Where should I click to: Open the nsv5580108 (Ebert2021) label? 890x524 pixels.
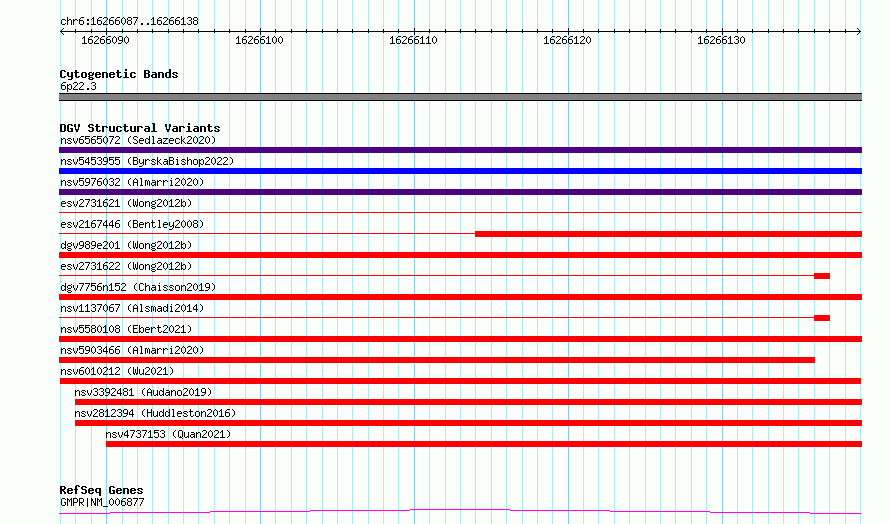click(126, 329)
